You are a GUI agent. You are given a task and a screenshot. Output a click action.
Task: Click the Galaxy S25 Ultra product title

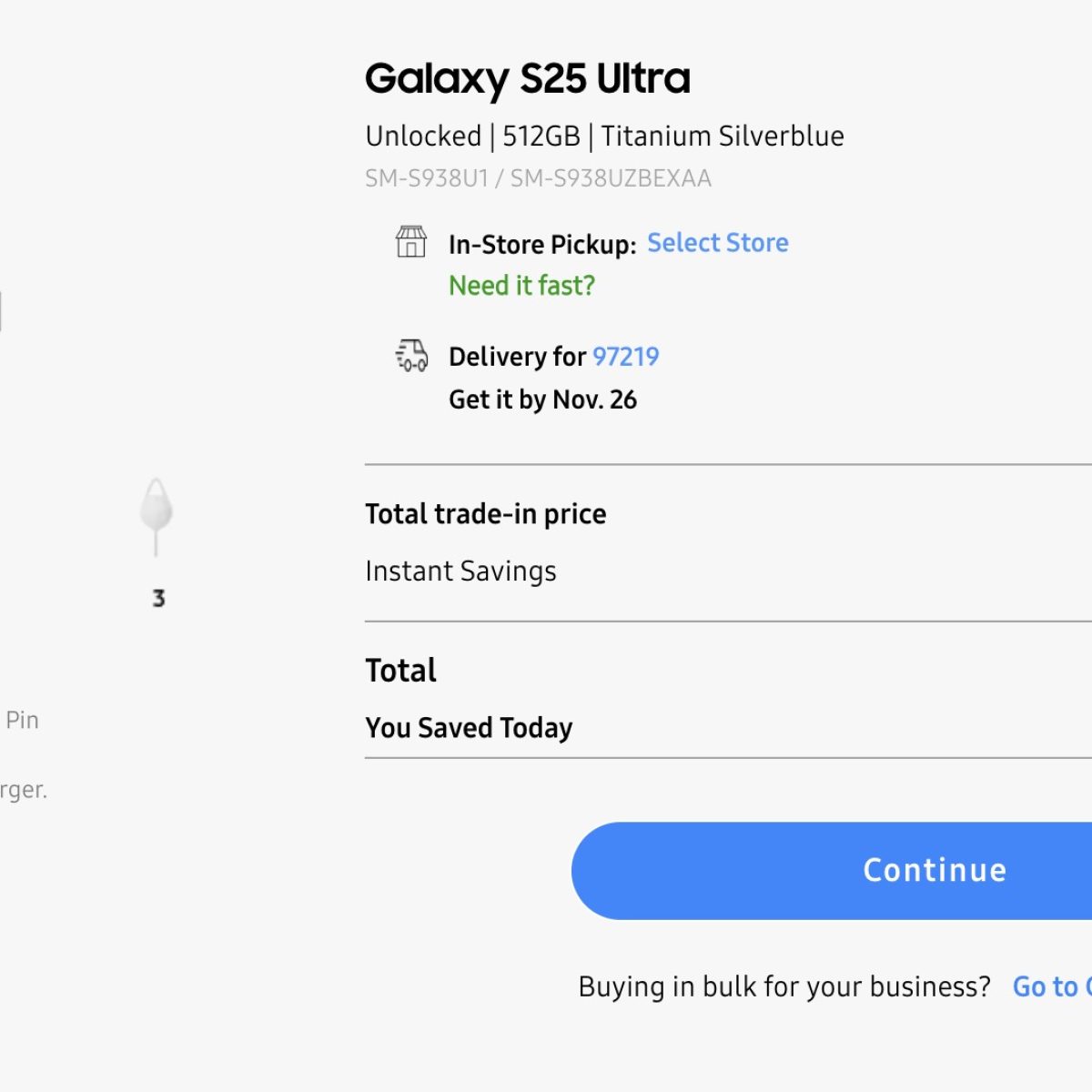(x=528, y=79)
